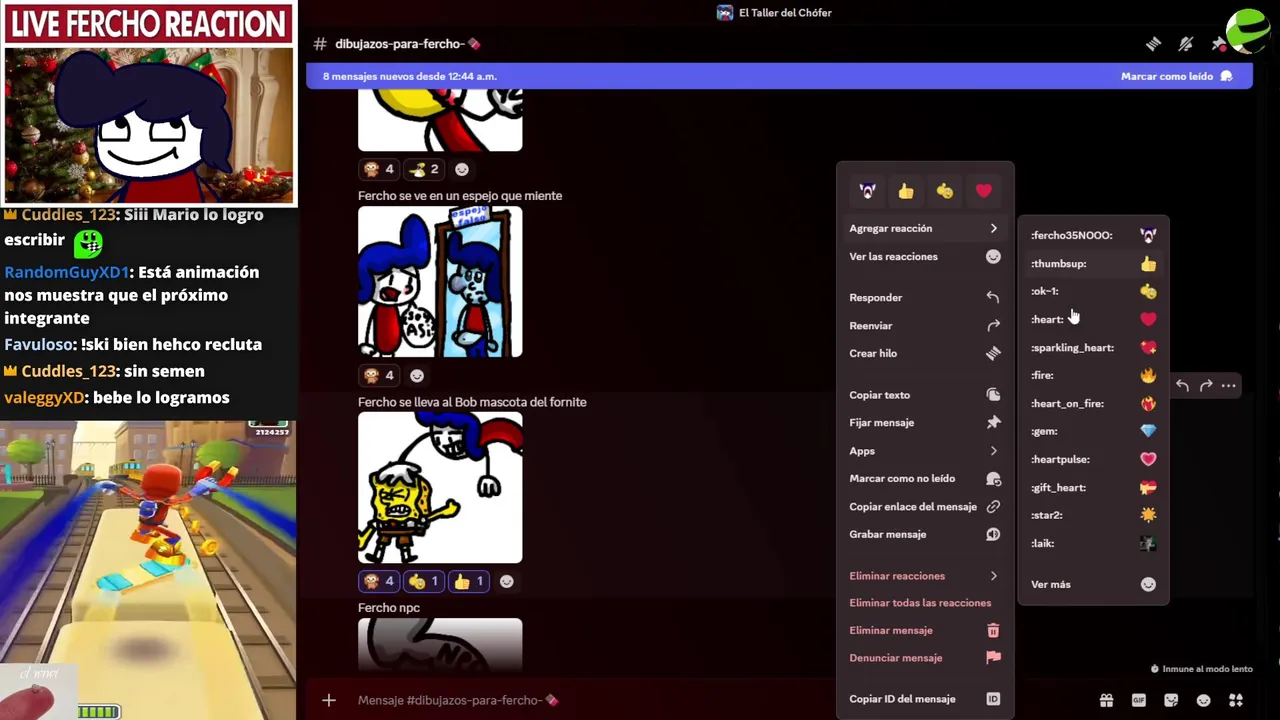Click the hashtag icon beside dibujazos-para-fercho
1280x720 pixels.
[320, 44]
